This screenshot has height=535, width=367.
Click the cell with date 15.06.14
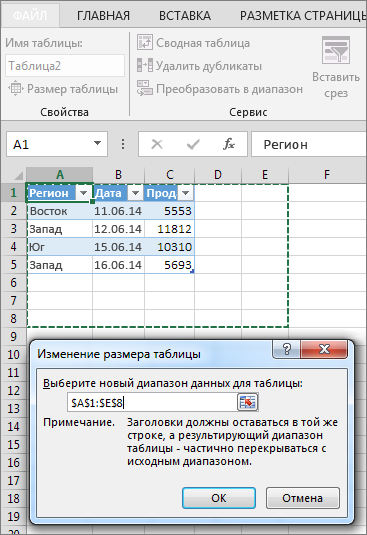[x=118, y=247]
